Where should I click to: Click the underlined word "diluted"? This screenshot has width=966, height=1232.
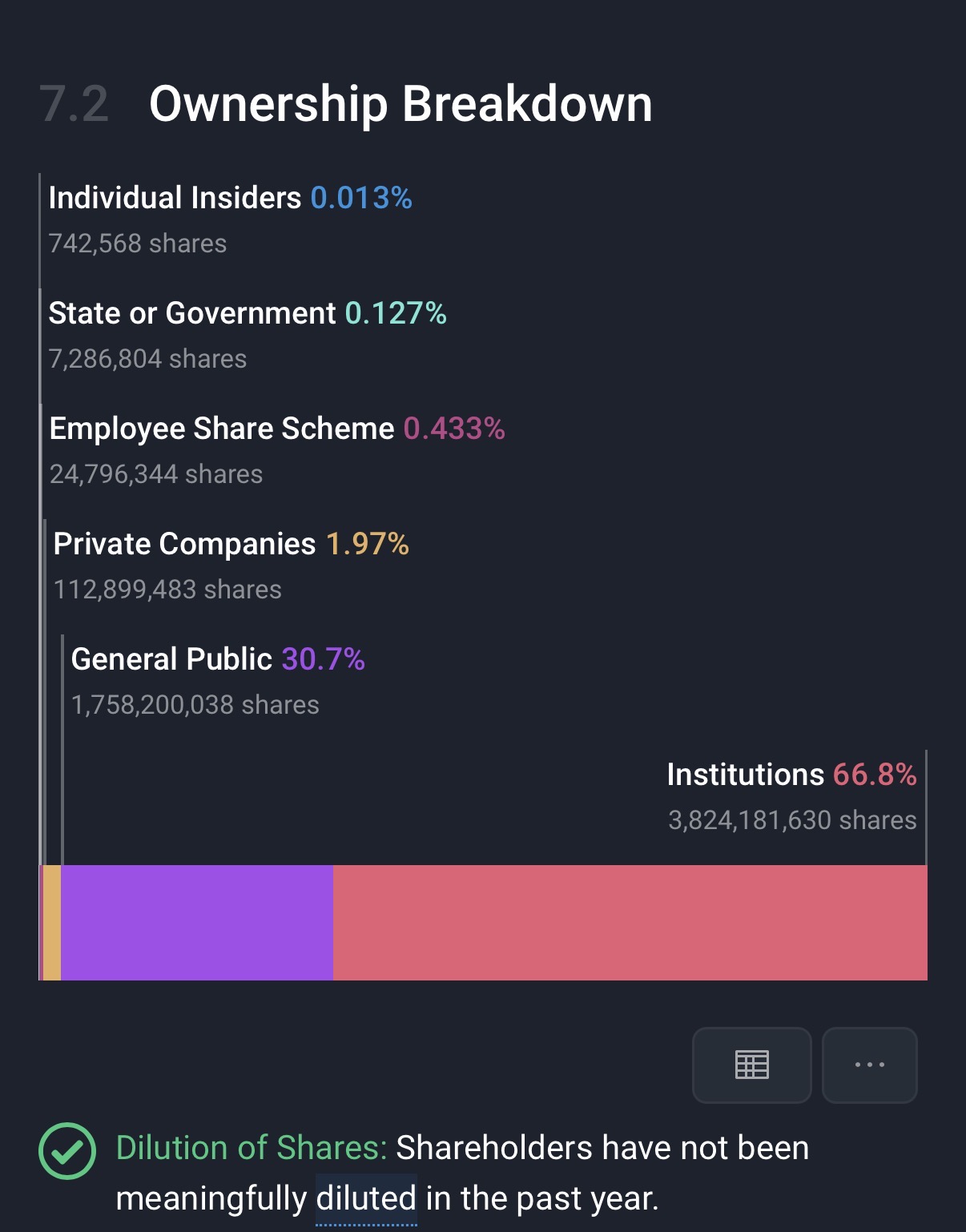tap(366, 1198)
